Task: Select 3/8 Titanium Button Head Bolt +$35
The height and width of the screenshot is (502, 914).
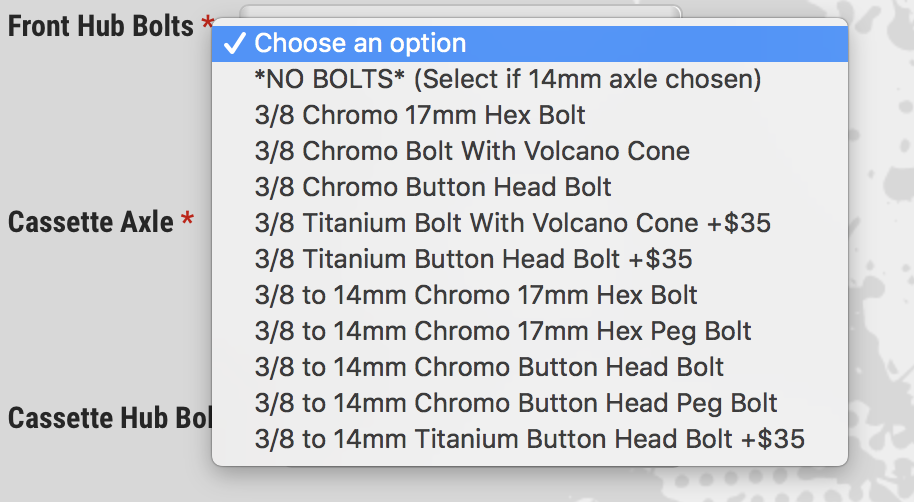Action: [474, 259]
